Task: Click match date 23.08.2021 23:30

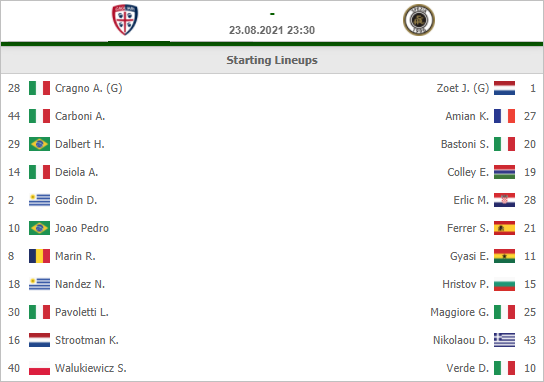Action: pyautogui.click(x=272, y=30)
